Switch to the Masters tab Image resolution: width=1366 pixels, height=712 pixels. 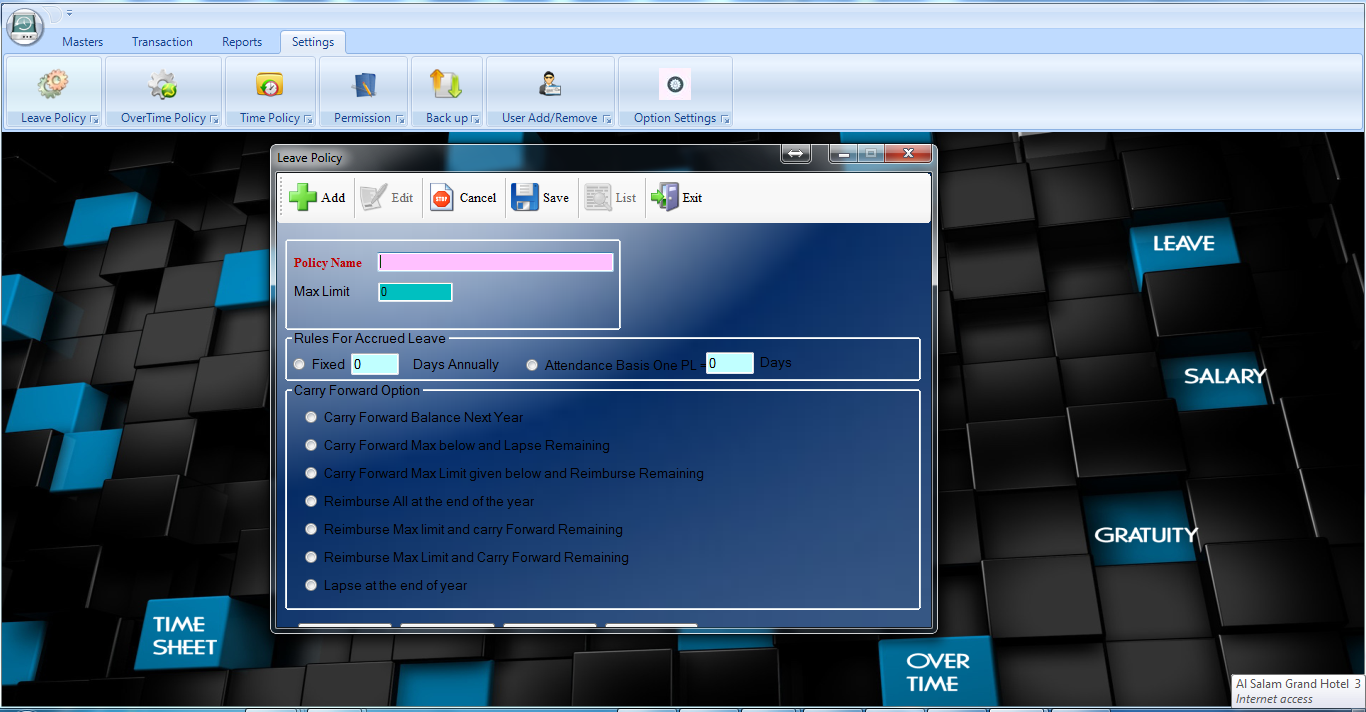82,42
